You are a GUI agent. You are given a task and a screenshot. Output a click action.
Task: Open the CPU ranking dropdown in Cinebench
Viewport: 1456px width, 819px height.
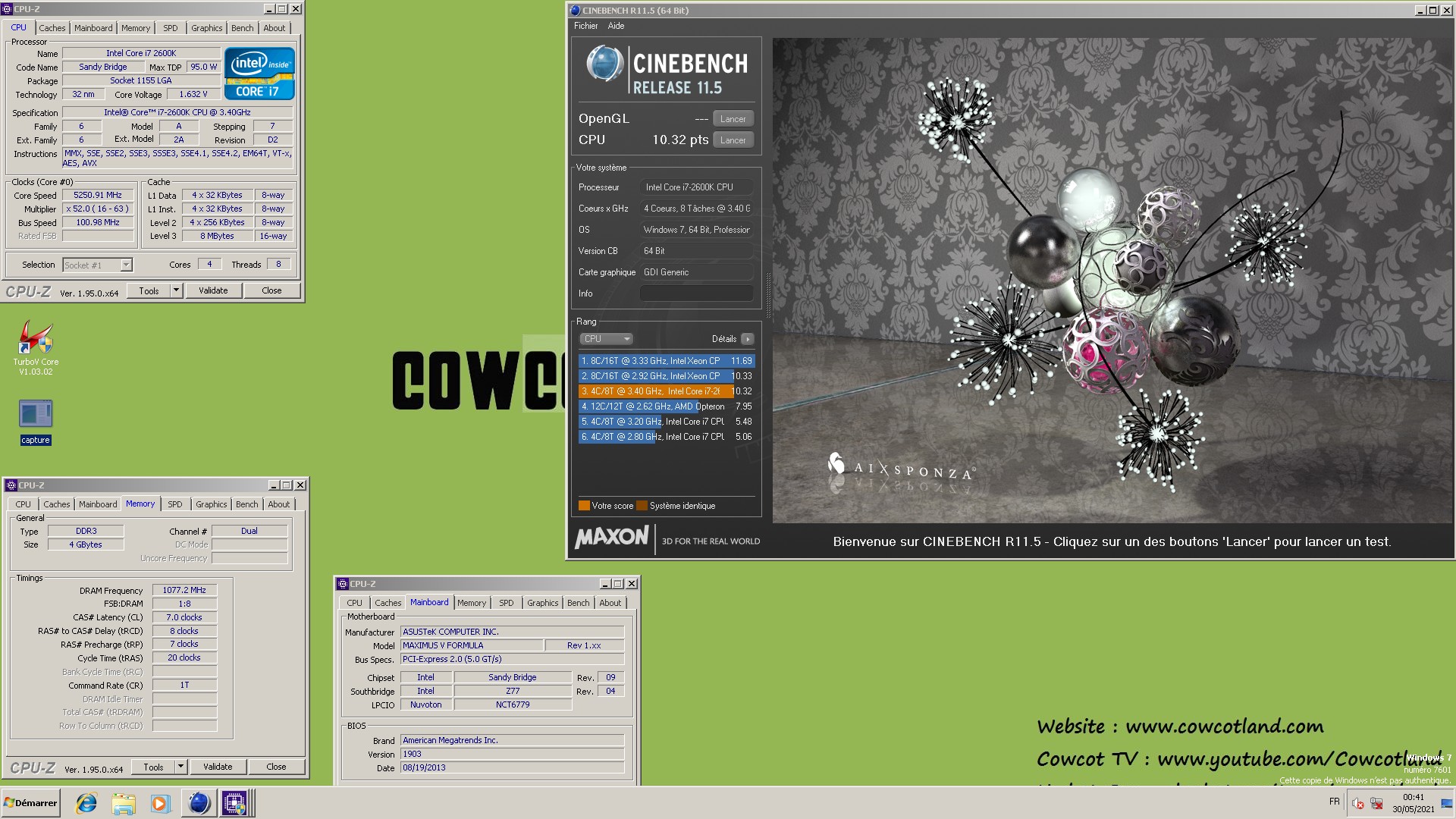click(x=606, y=339)
